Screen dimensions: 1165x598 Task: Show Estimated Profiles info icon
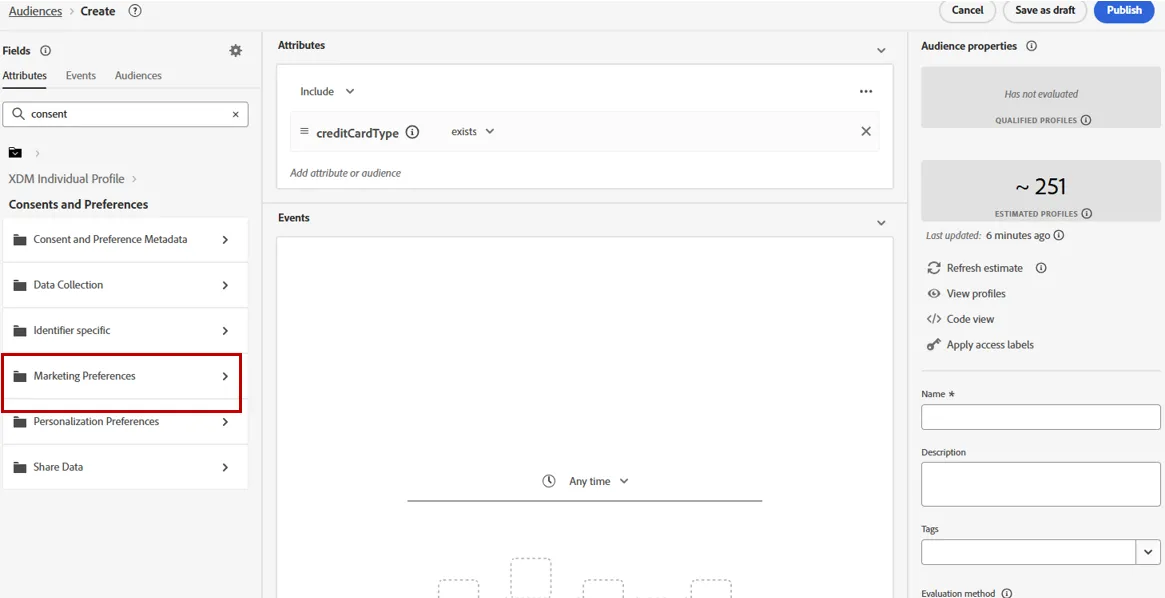tap(1086, 213)
